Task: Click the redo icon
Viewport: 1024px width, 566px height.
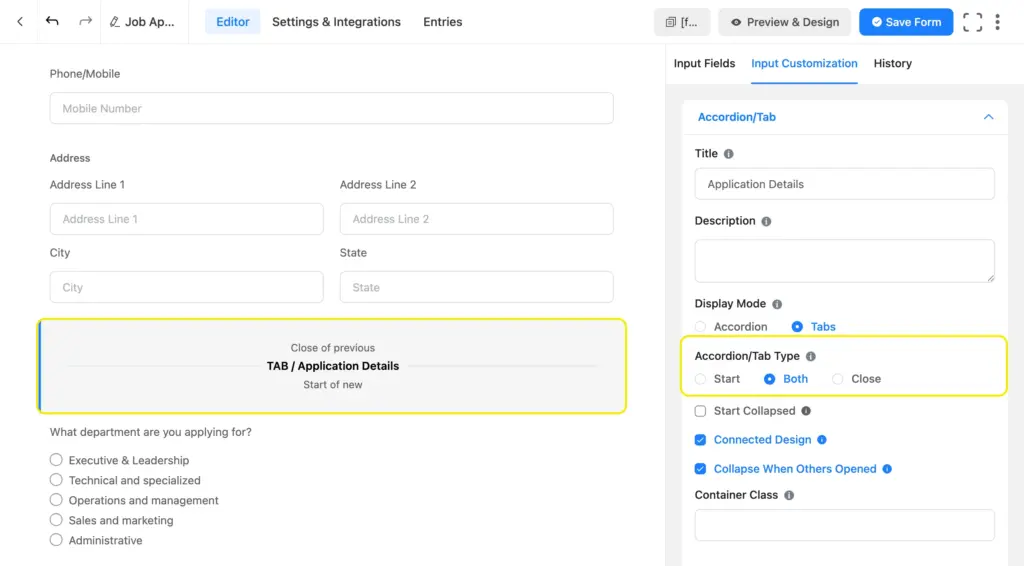Action: tap(85, 22)
